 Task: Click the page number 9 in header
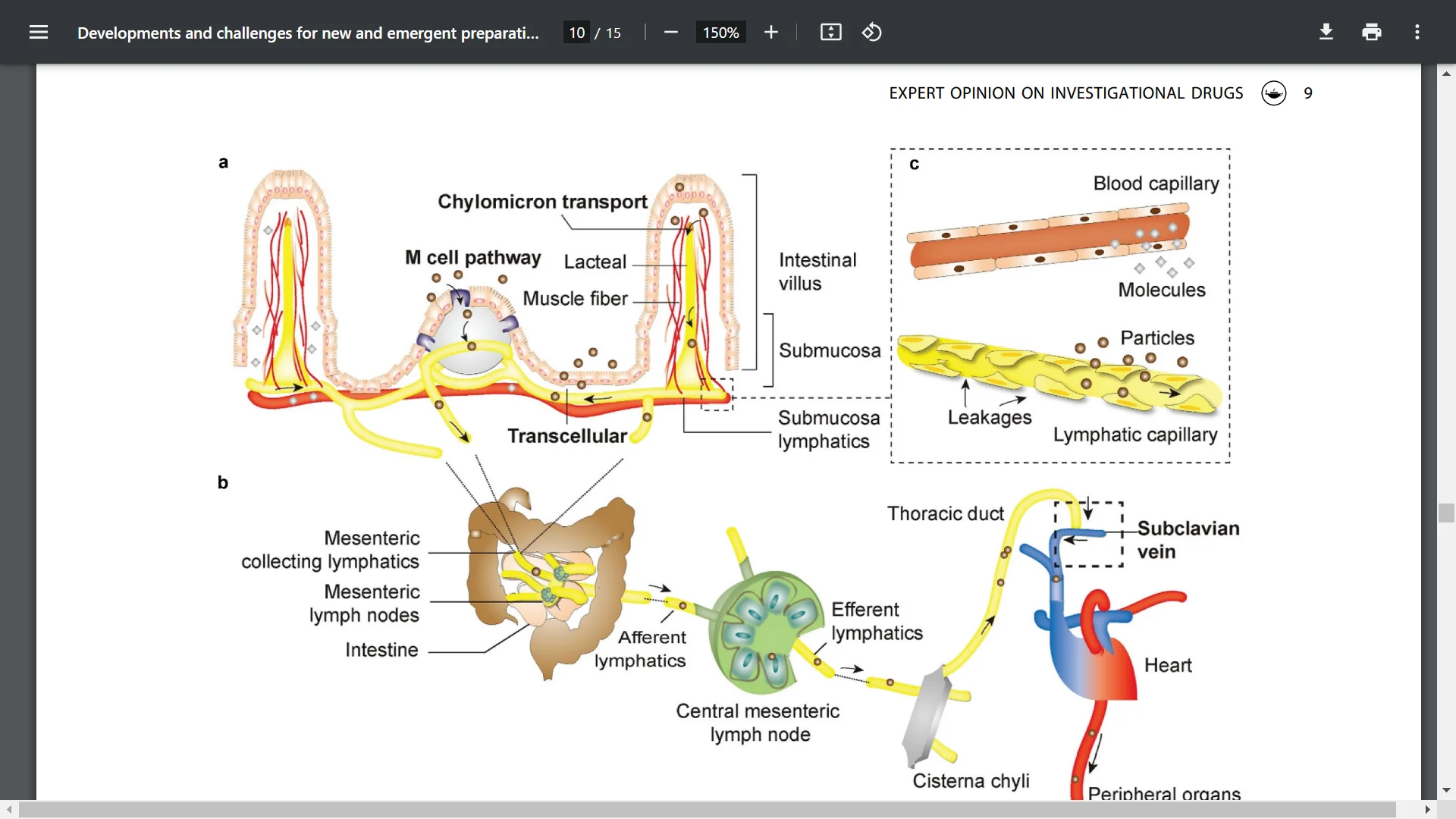(1308, 93)
